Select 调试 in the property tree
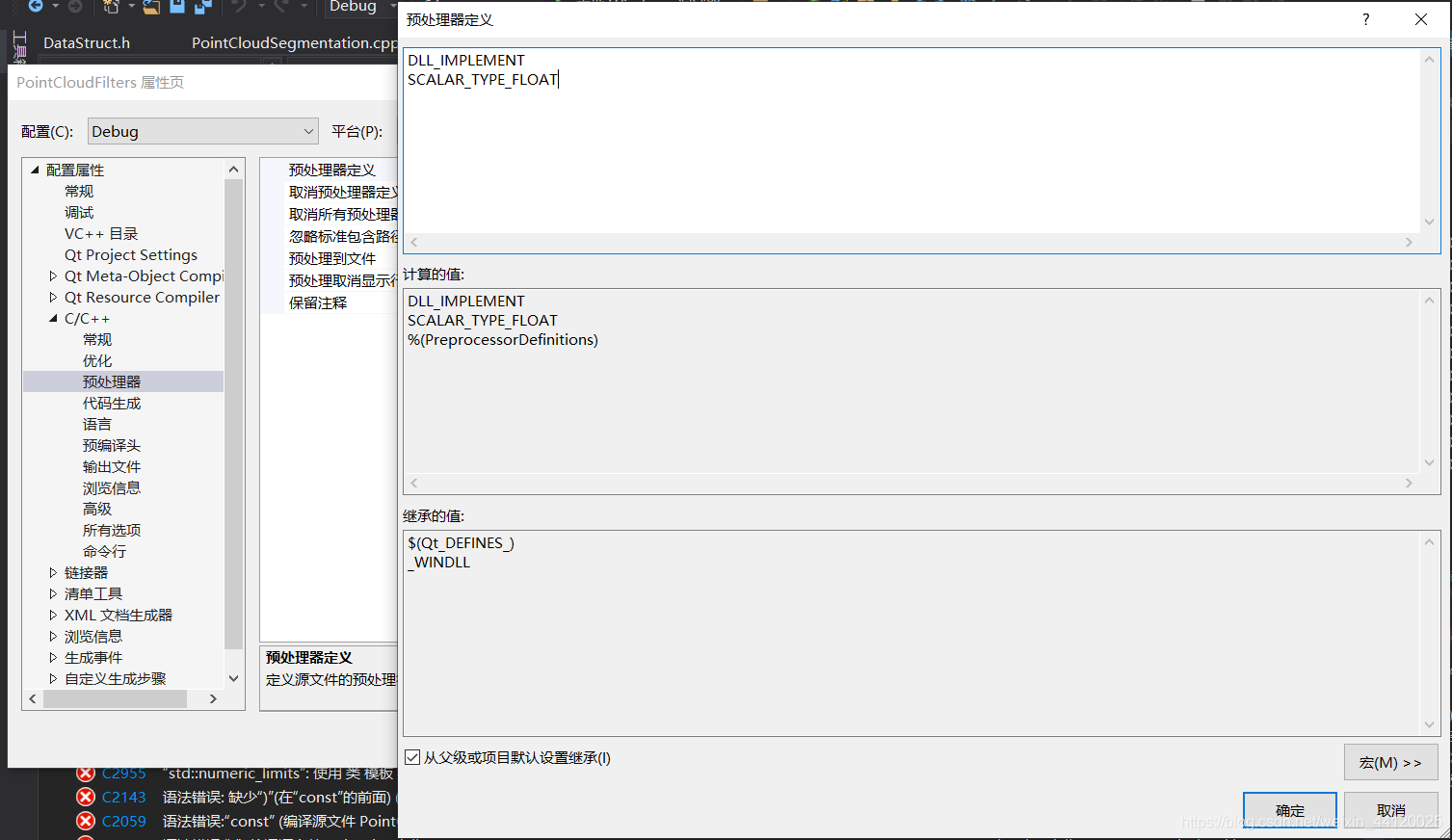Screen dimensions: 1452x840 coord(79,212)
